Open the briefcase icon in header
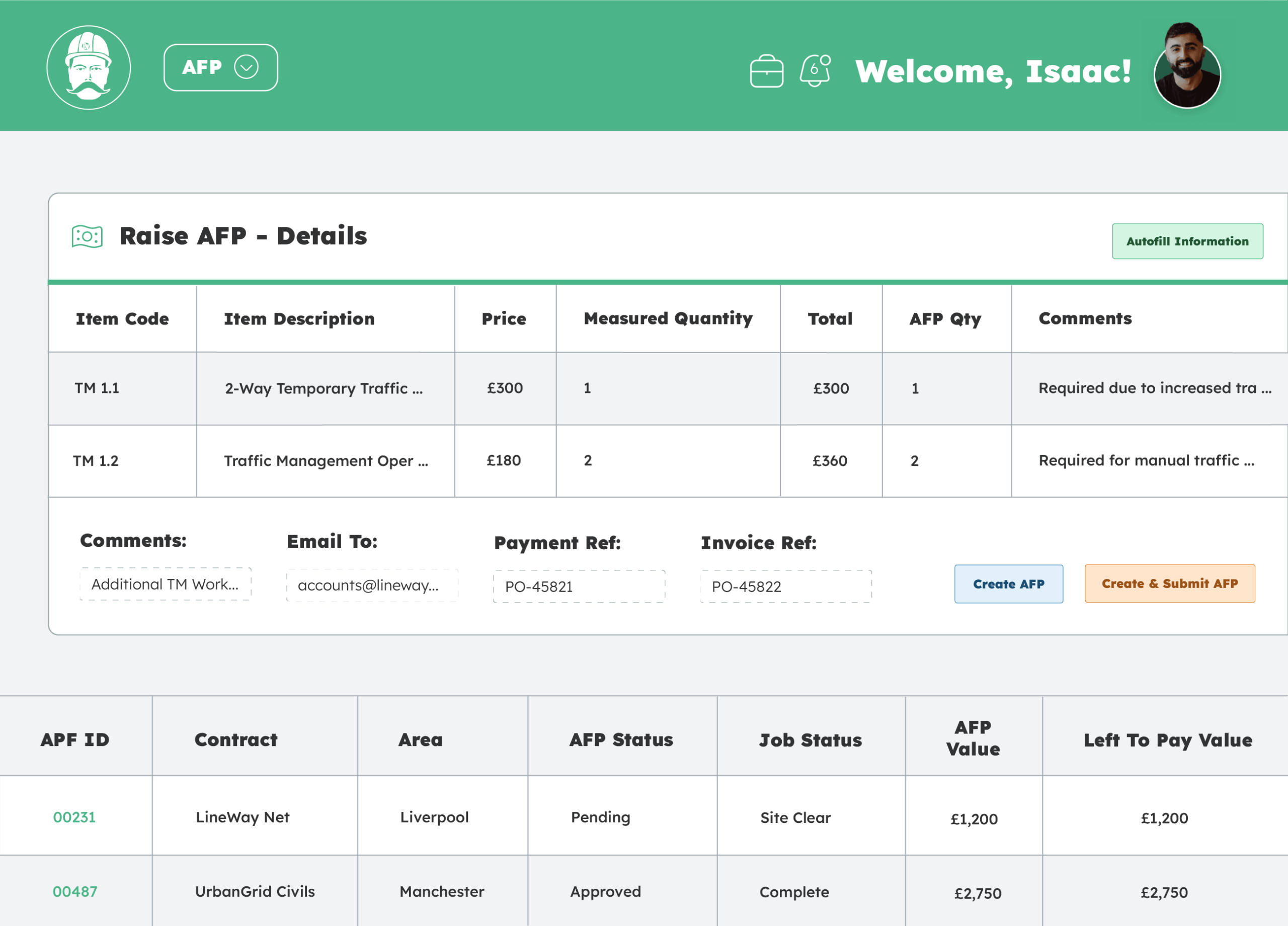The width and height of the screenshot is (1288, 926). pyautogui.click(x=767, y=71)
